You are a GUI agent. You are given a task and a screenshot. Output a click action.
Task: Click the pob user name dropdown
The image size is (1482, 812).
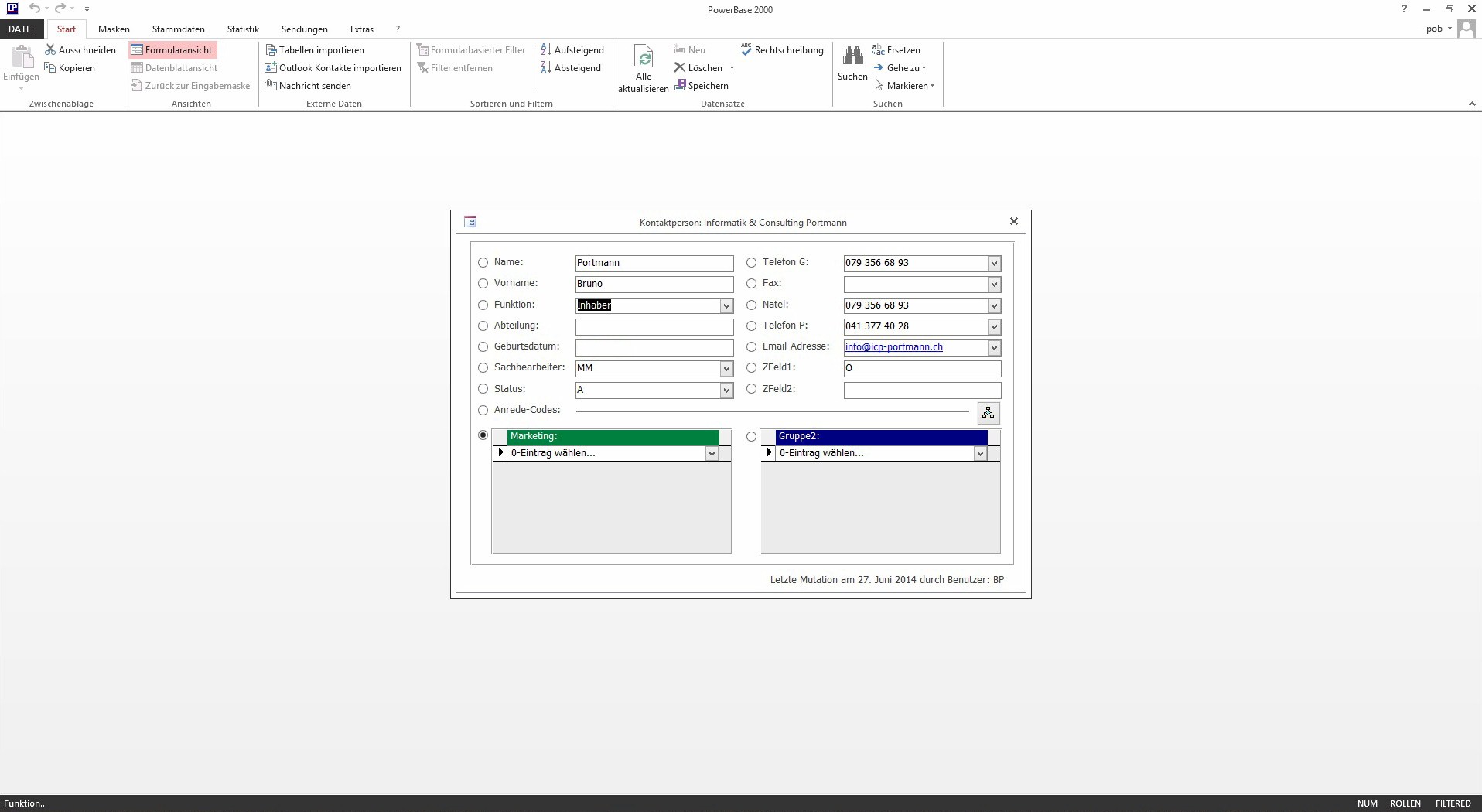(x=1439, y=29)
